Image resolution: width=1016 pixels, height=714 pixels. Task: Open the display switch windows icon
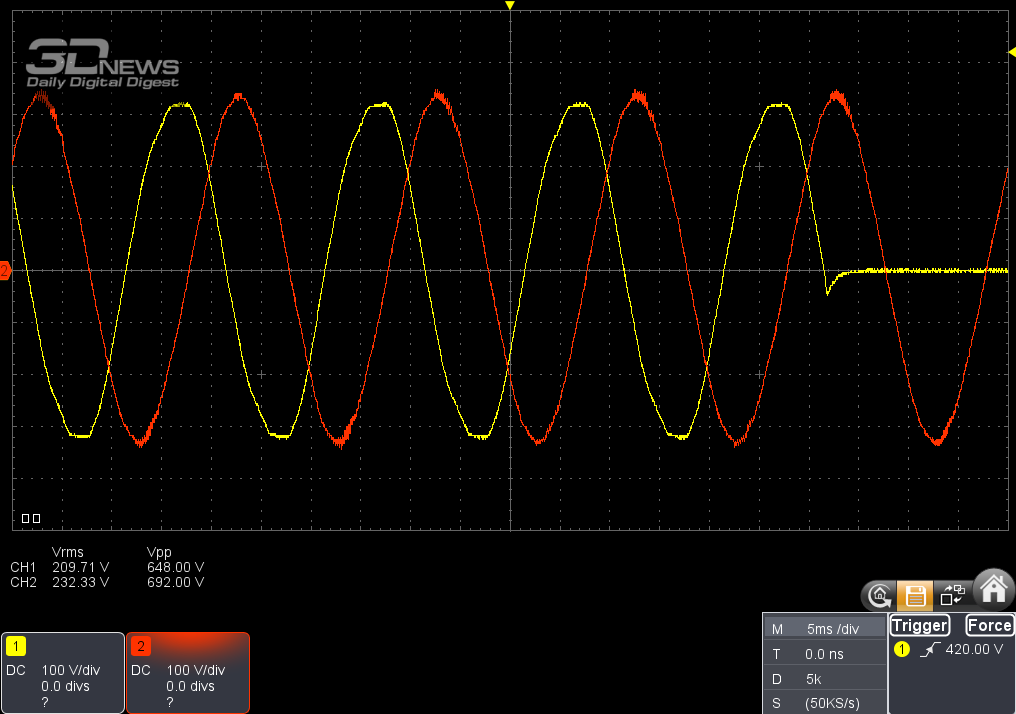[952, 594]
